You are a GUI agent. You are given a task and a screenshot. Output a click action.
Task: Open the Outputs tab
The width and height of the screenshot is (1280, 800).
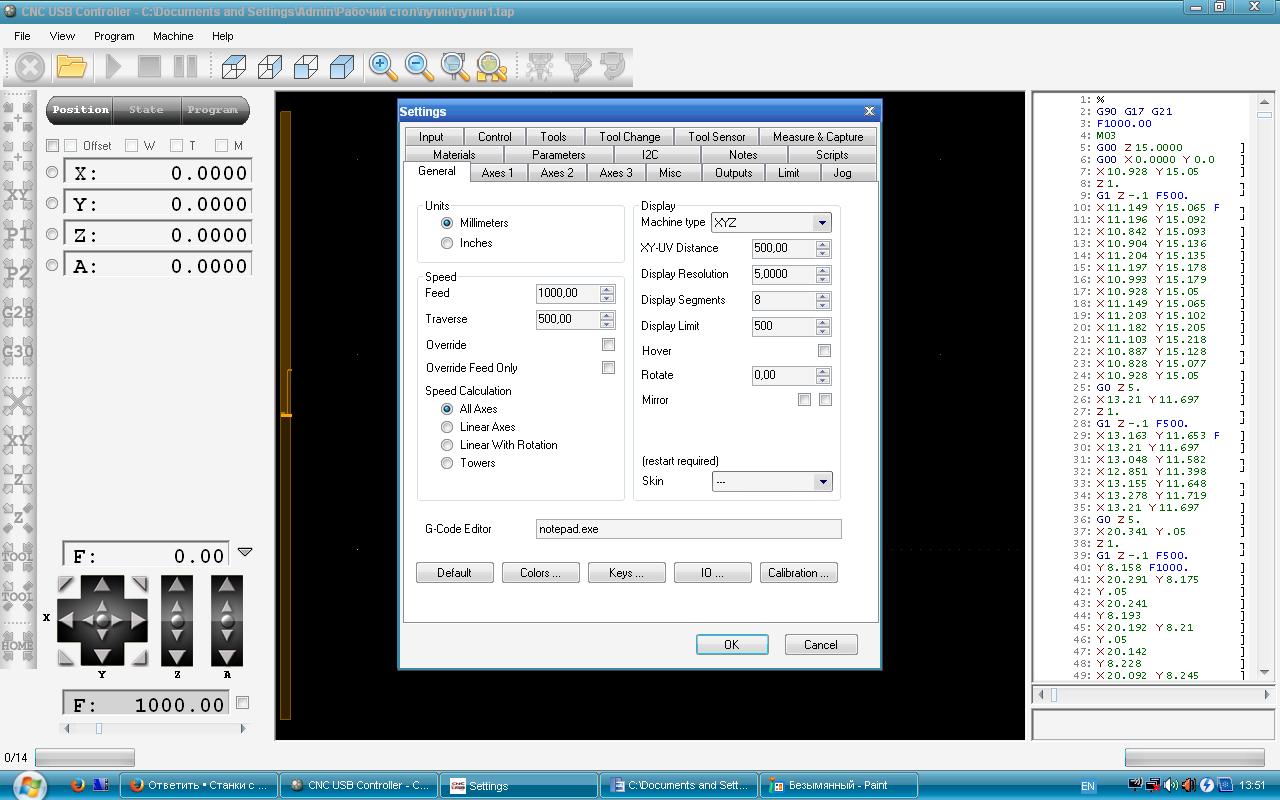(x=734, y=173)
